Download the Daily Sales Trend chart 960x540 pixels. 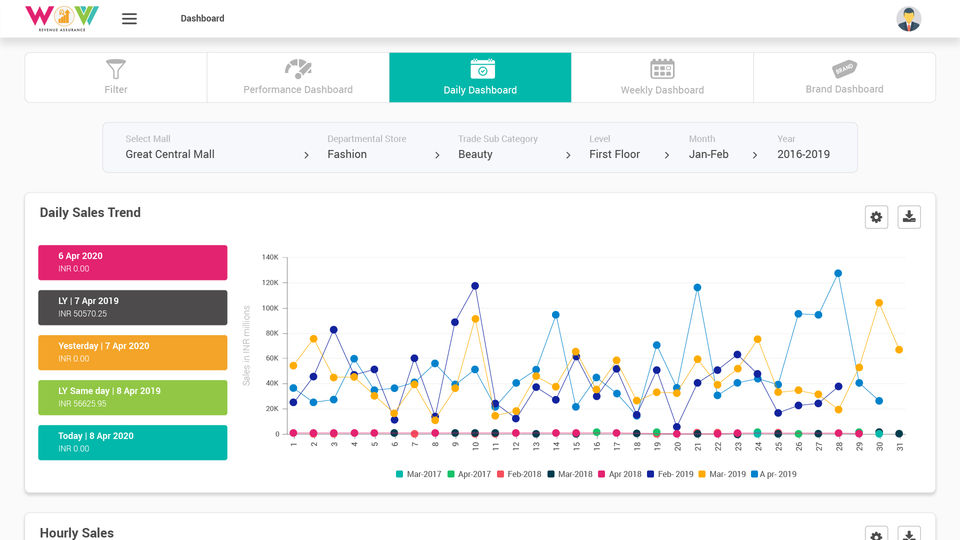pyautogui.click(x=909, y=217)
